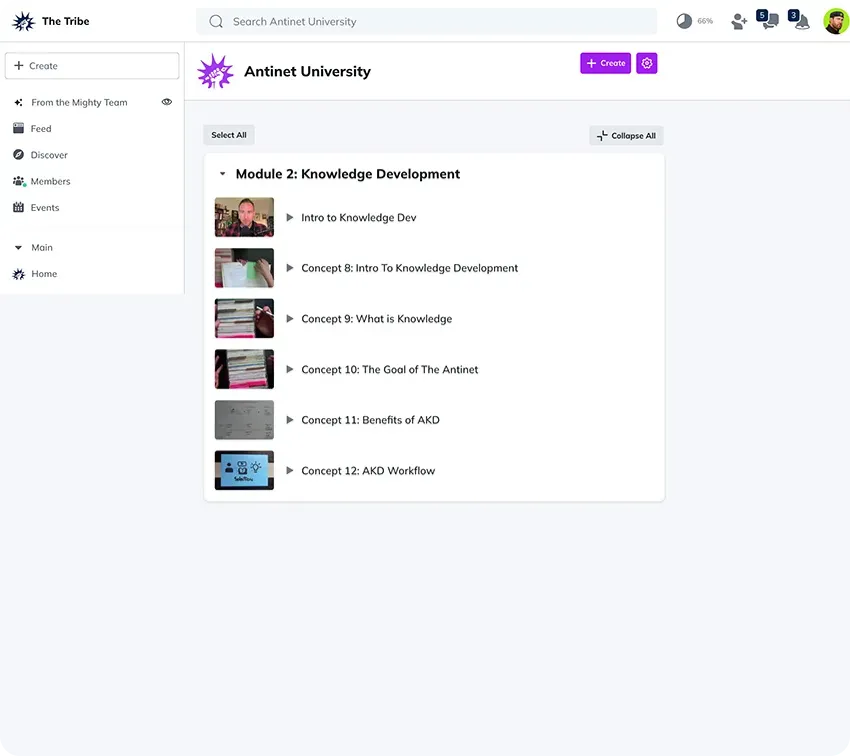Image resolution: width=850 pixels, height=756 pixels.
Task: Collapse the Main sidebar section
Action: [x=18, y=248]
